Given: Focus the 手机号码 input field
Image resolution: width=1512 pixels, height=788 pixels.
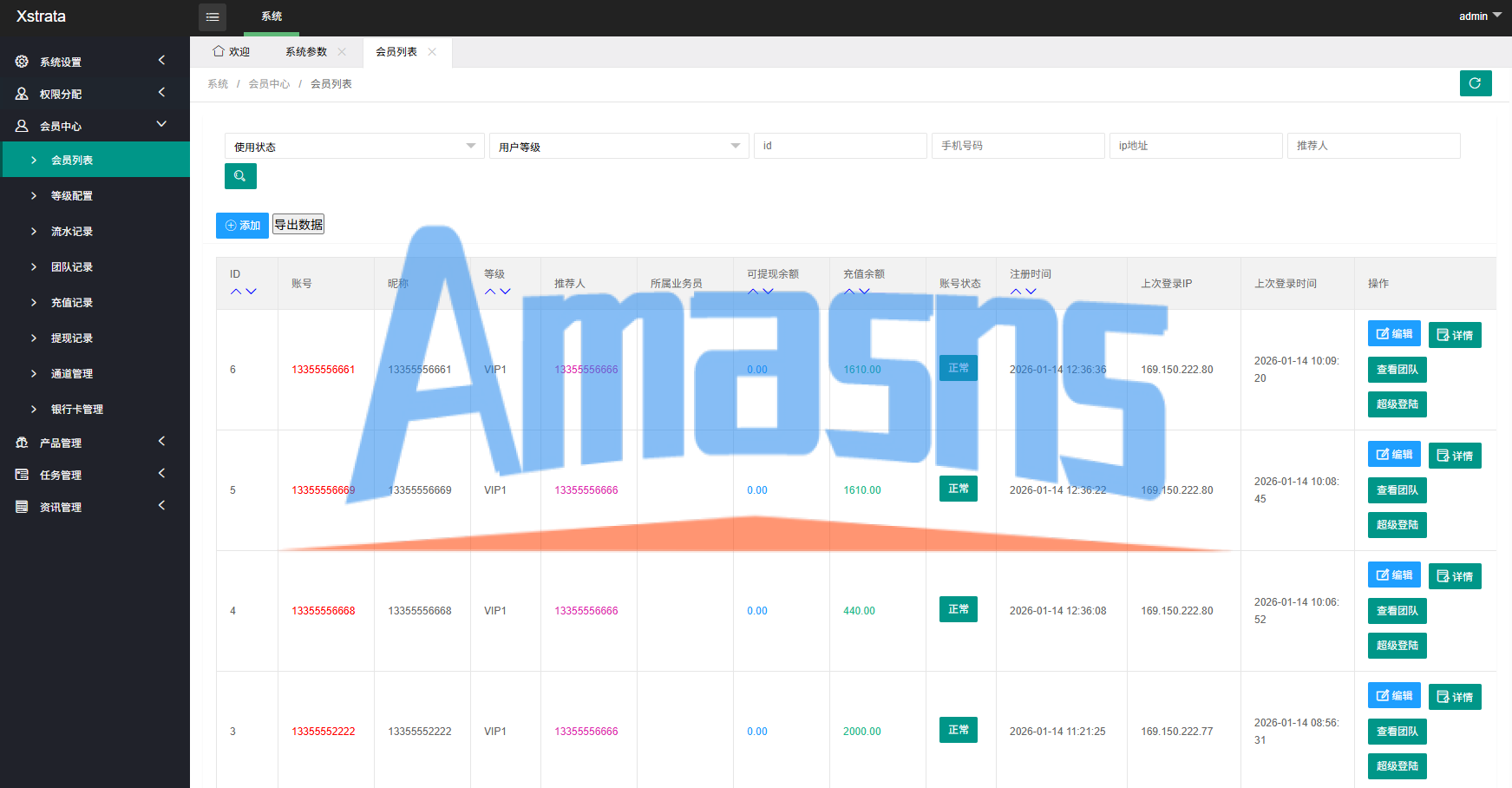Looking at the screenshot, I should click(1018, 146).
